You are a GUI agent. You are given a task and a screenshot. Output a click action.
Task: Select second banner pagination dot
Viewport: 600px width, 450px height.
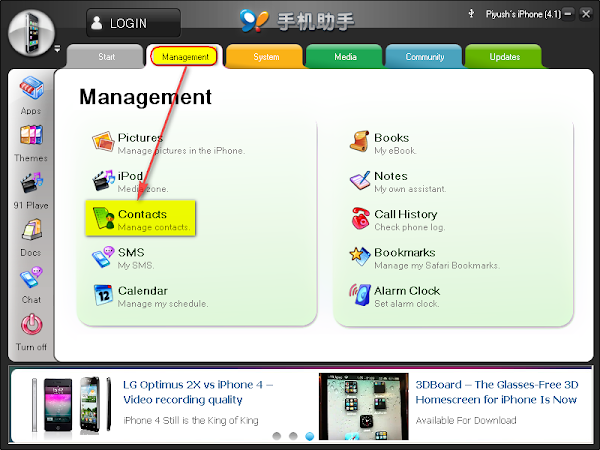click(x=293, y=436)
